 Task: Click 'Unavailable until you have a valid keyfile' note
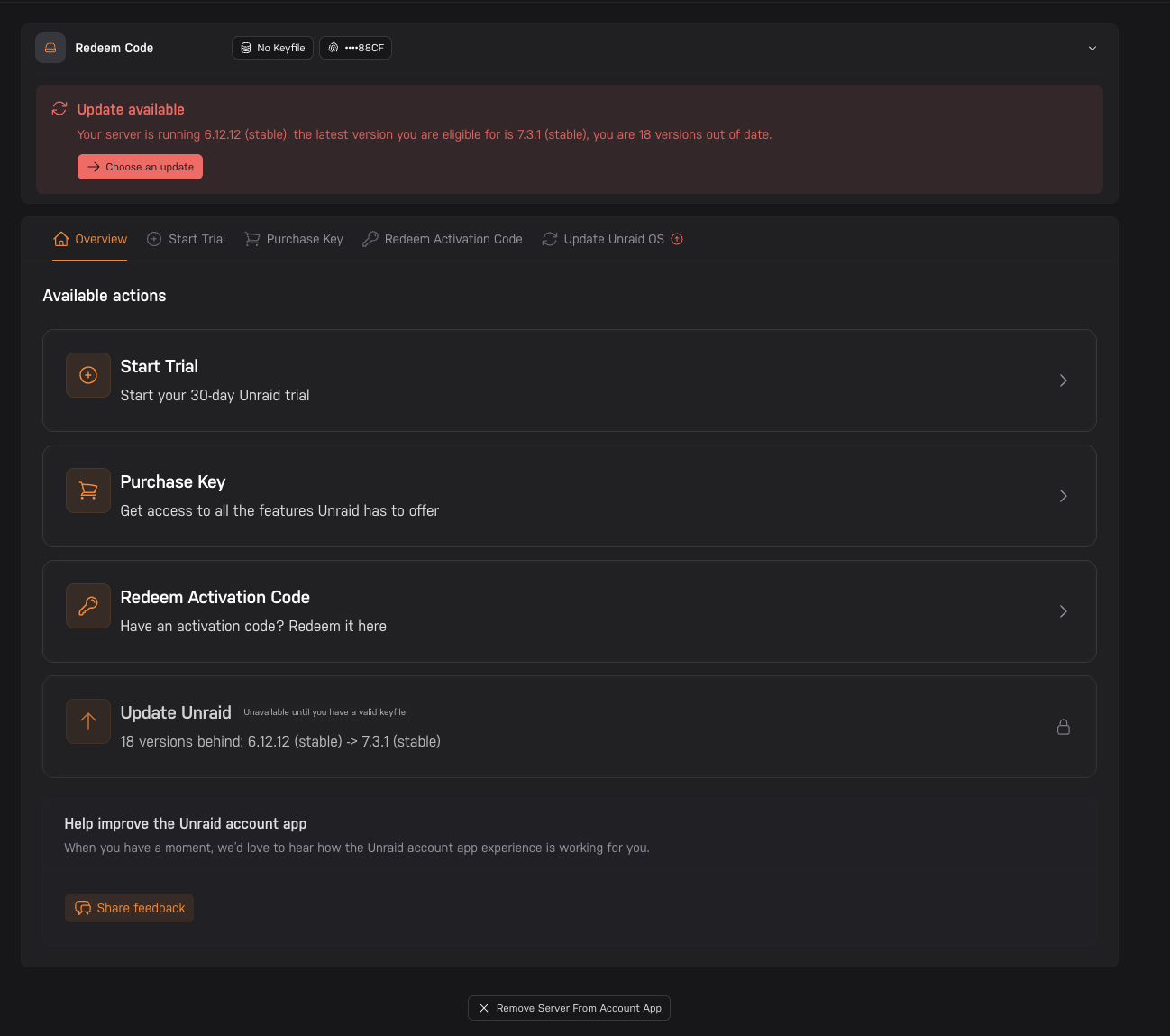pyautogui.click(x=324, y=712)
